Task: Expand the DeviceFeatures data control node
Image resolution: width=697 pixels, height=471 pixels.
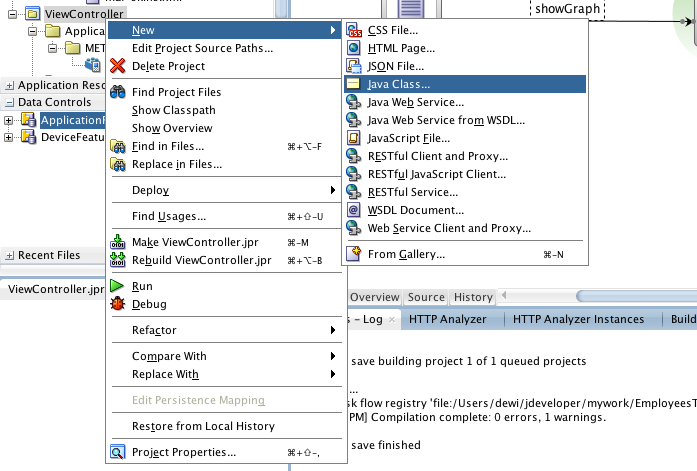Action: [9, 137]
